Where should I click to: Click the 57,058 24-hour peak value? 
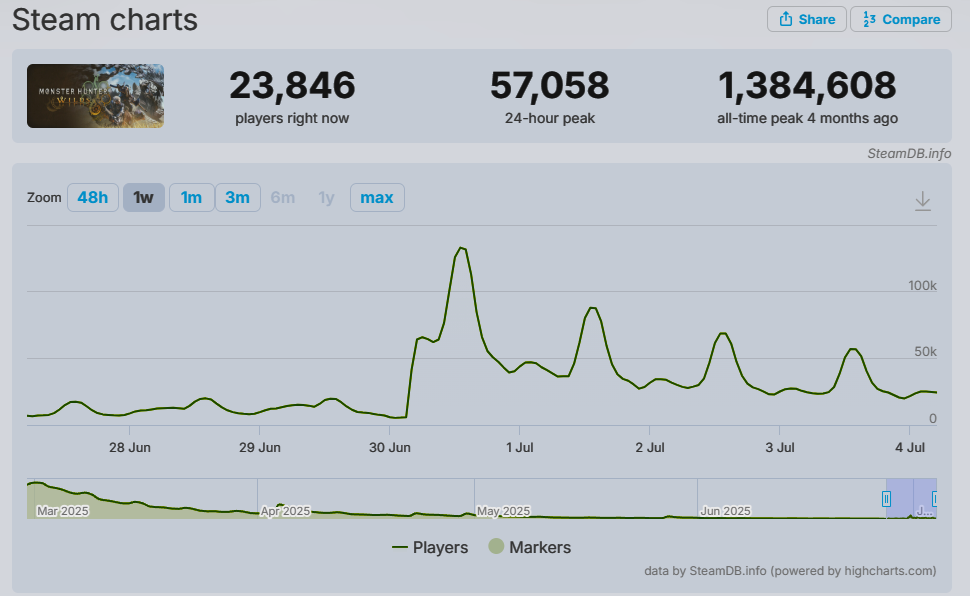(549, 85)
